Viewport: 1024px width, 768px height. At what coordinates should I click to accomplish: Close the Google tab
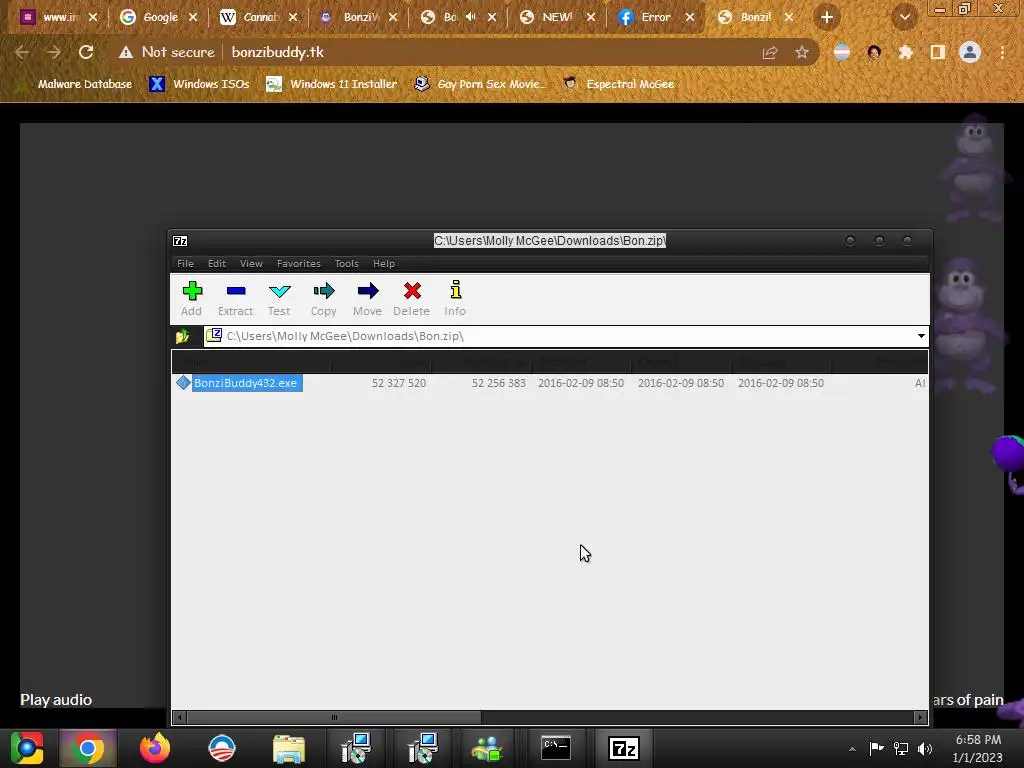[193, 18]
